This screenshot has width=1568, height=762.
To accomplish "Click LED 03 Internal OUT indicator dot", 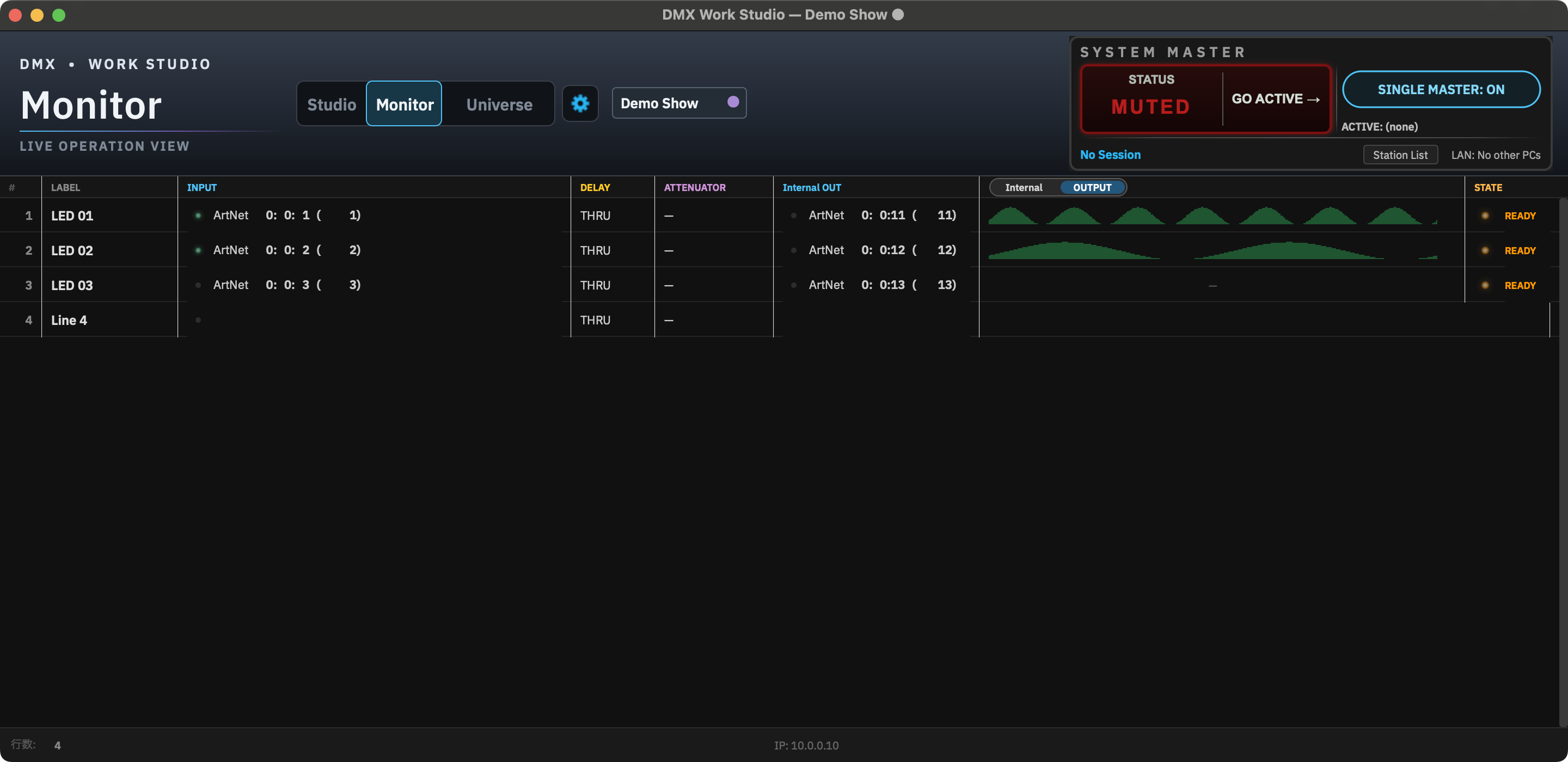I will click(793, 285).
